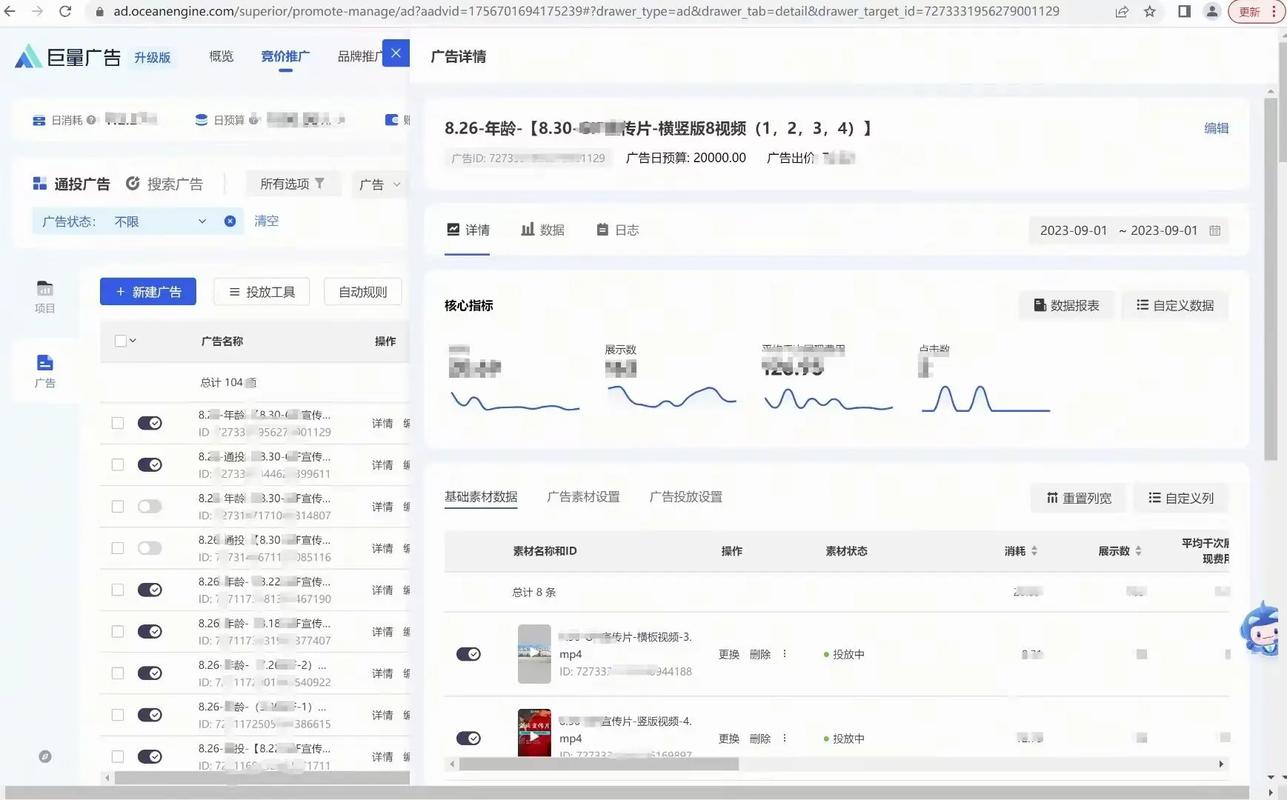Click the ad list horizontal scrollbar
The image size is (1287, 800).
262,777
